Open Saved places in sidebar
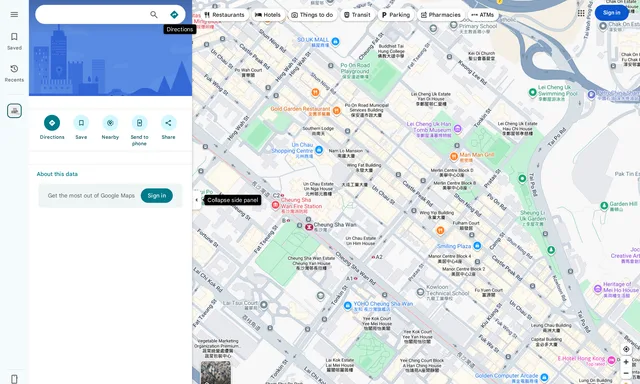Screen dimensions: 640x384 click(x=14, y=41)
